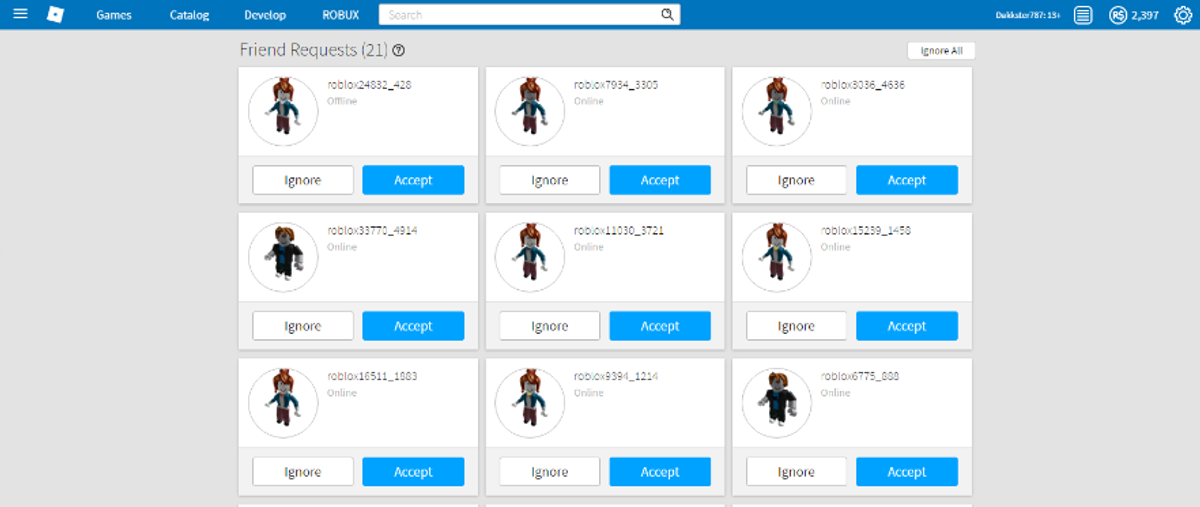Click the 2,397 Robux balance amount
Screen dimensions: 1200x507
[x=1145, y=15]
